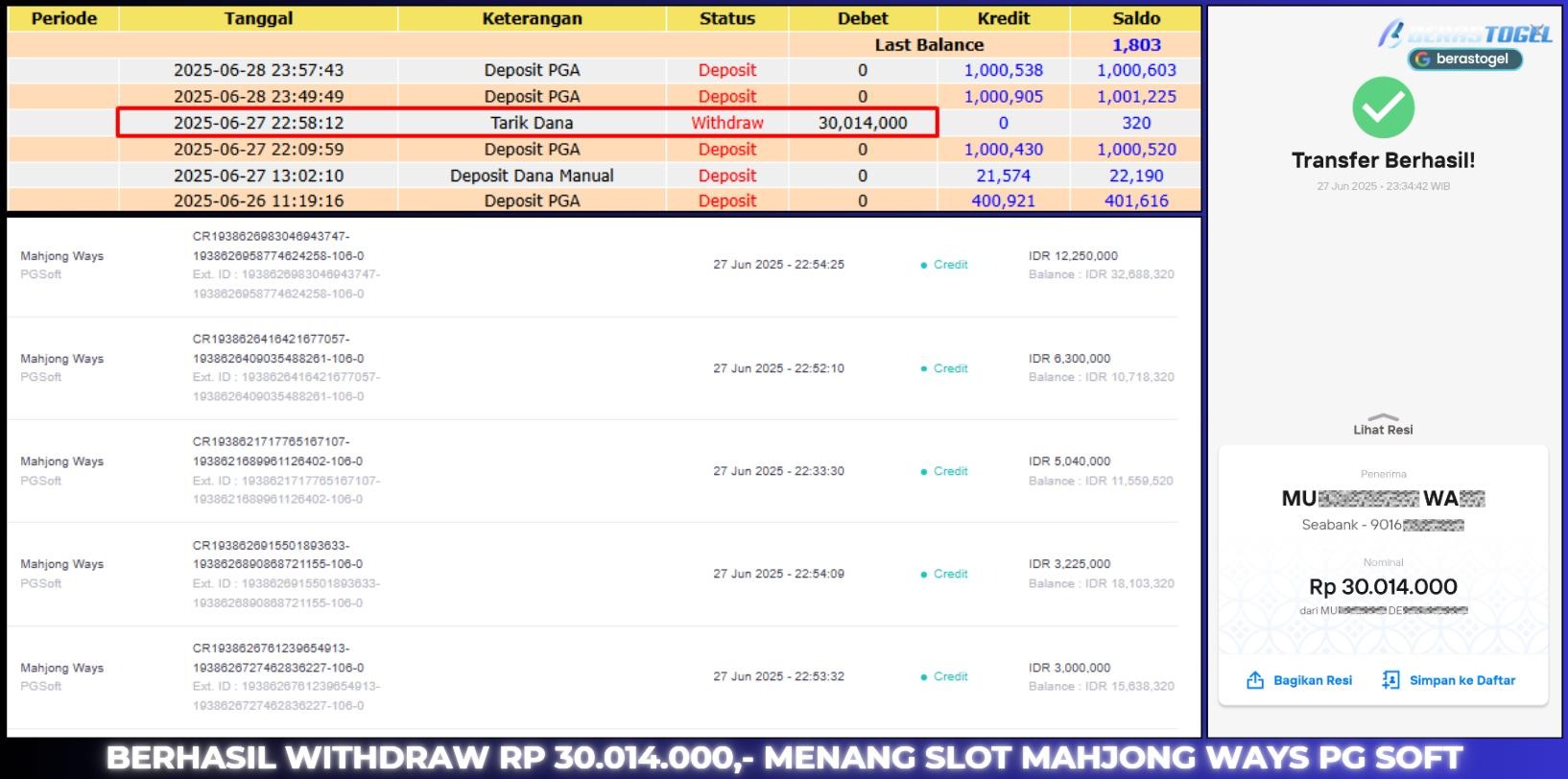Click amount IDR 3,000,000
This screenshot has height=779, width=1568.
click(x=1069, y=668)
